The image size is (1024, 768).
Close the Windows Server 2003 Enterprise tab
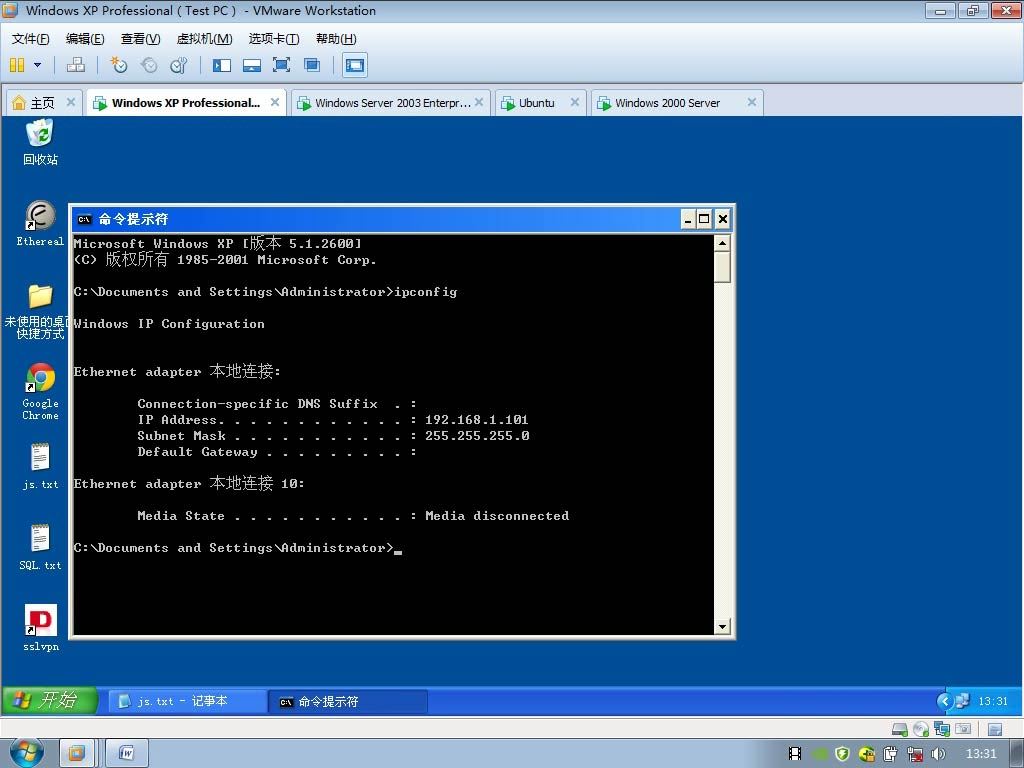point(479,102)
